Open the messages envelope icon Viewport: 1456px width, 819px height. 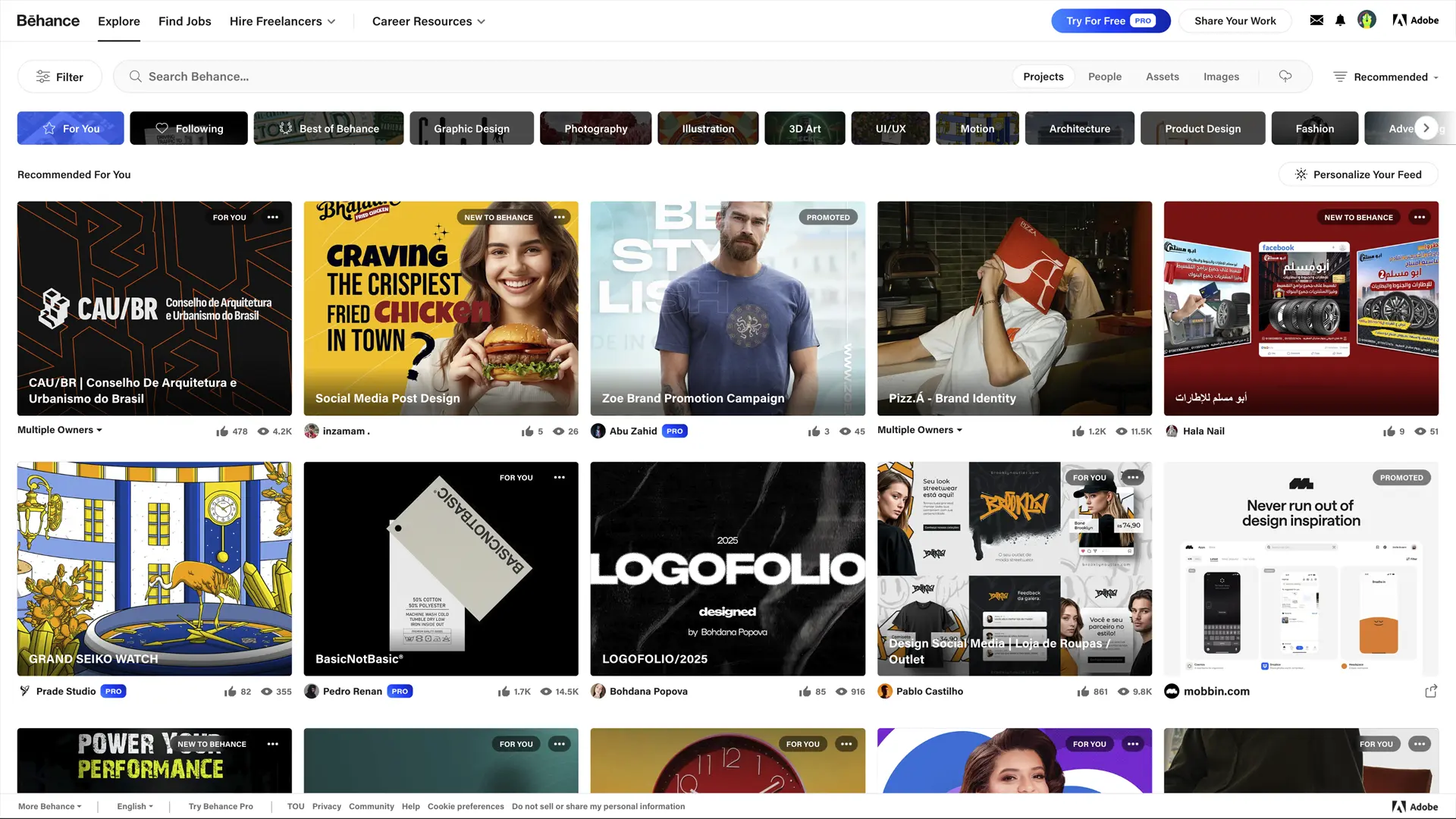[1316, 20]
